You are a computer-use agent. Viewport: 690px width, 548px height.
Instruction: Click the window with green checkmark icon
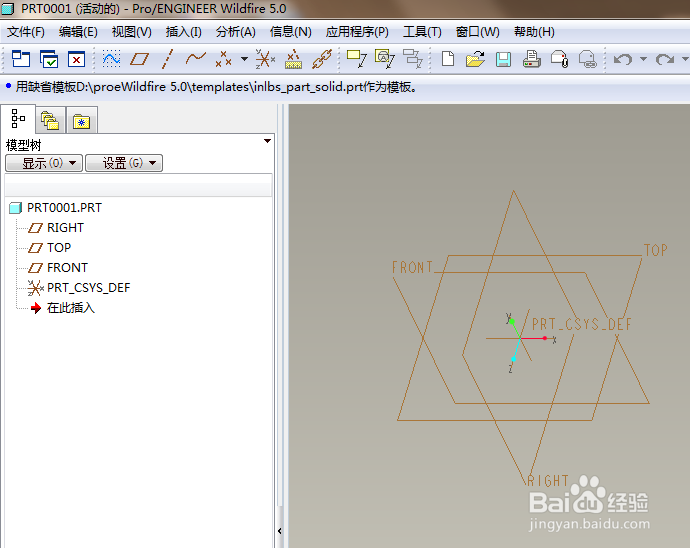[x=49, y=59]
